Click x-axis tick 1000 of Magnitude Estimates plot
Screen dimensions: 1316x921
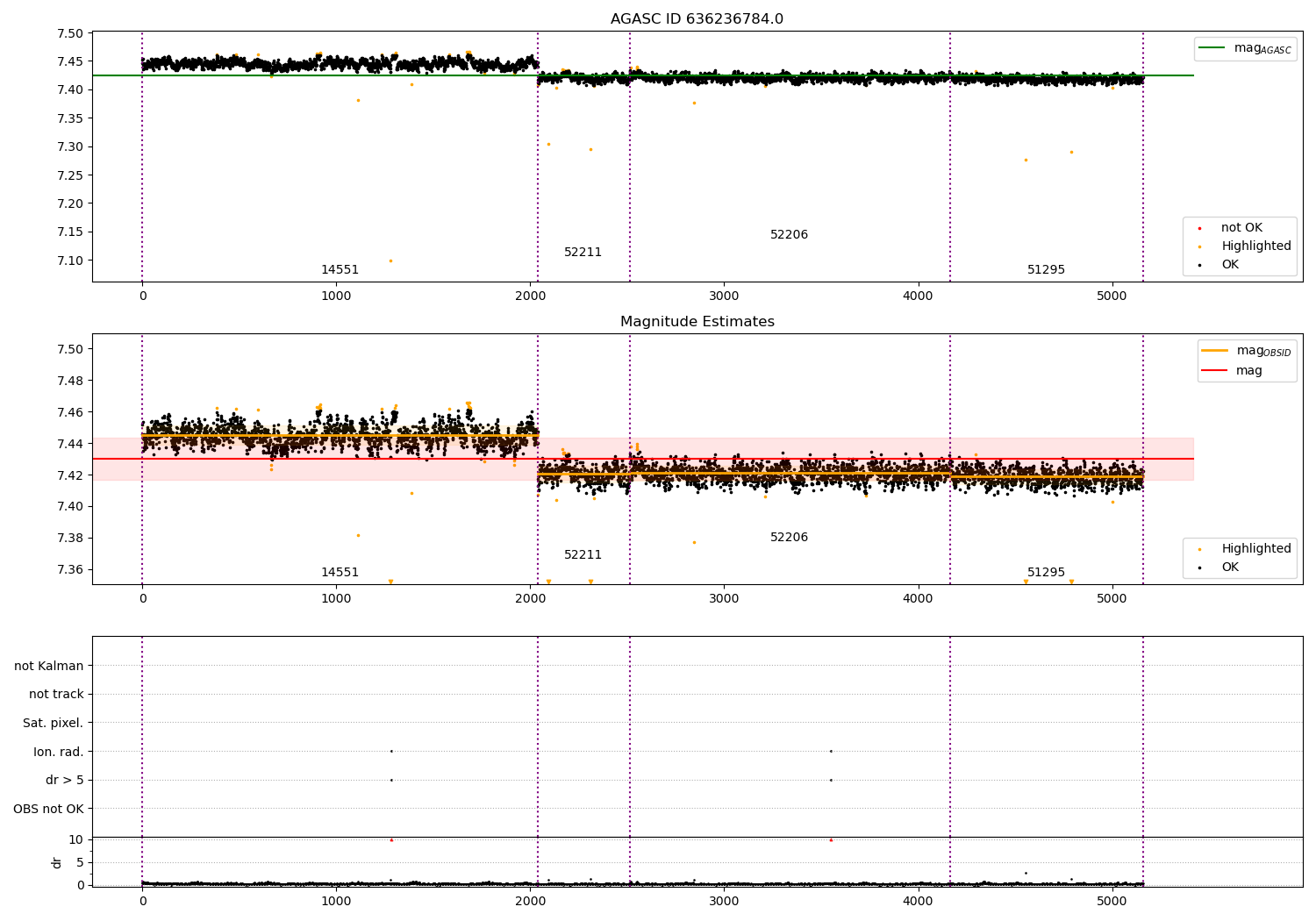[x=336, y=599]
